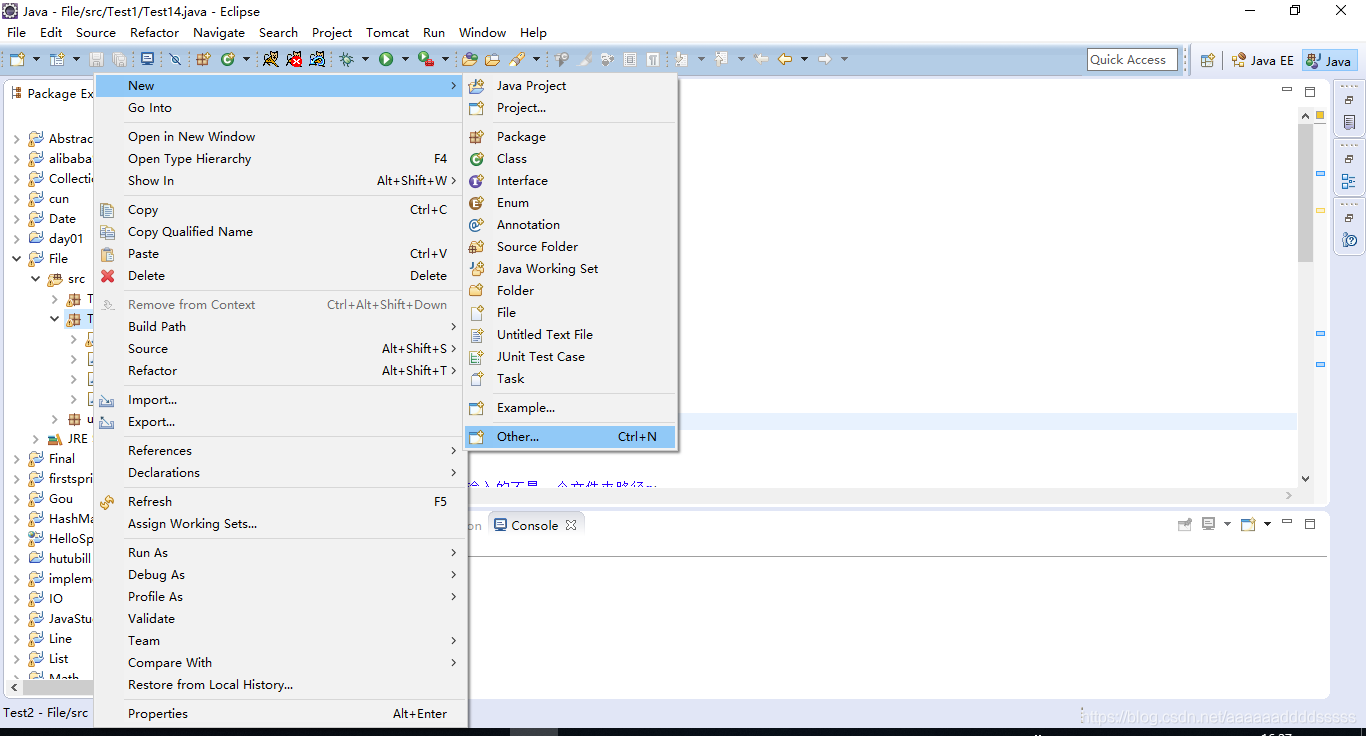Open the Open Console dropdown arrow
The image size is (1366, 736).
[1267, 524]
